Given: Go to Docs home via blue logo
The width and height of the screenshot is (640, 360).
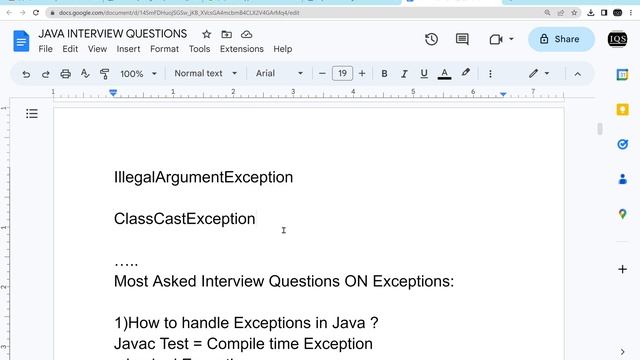Looking at the screenshot, I should 21,41.
